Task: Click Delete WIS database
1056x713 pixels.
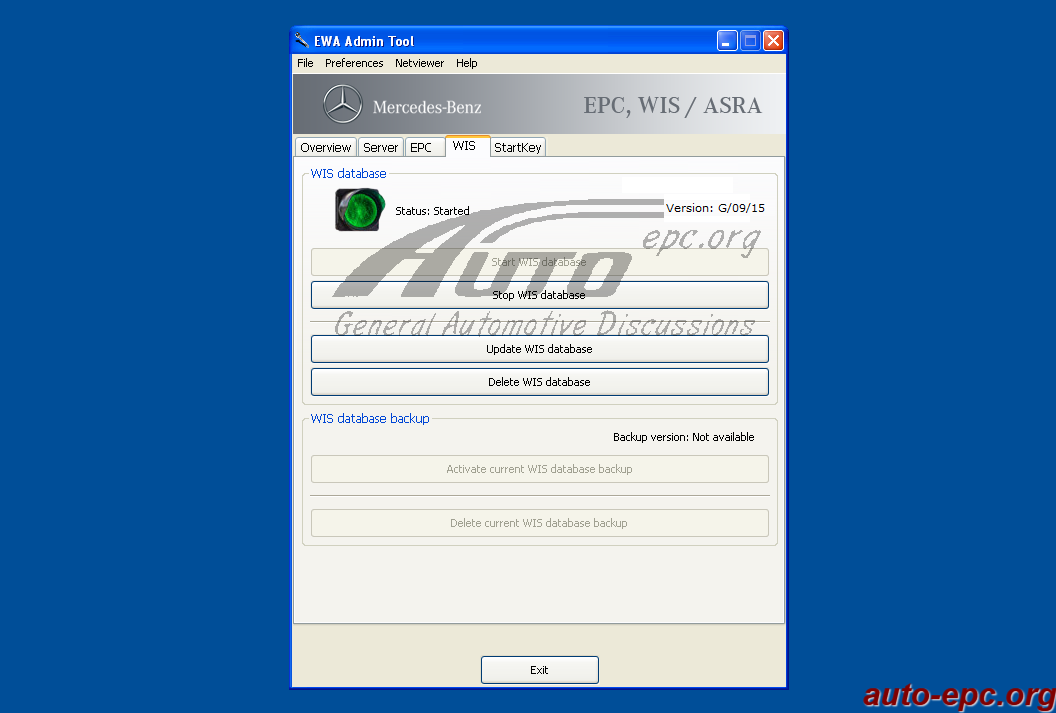Action: pyautogui.click(x=539, y=382)
